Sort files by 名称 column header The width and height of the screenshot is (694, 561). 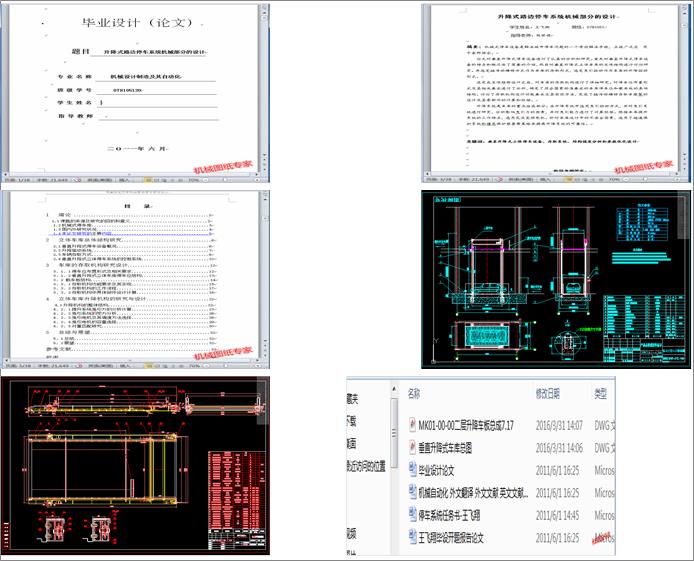coord(414,393)
